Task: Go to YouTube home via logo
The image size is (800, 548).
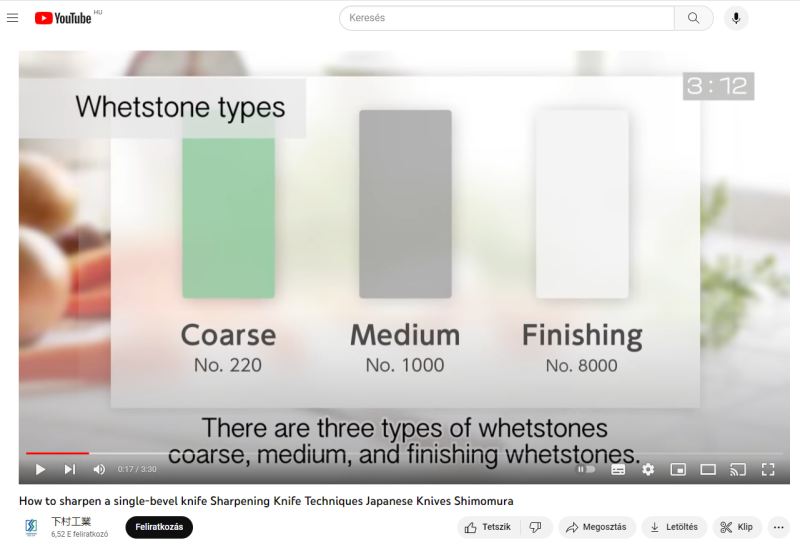Action: click(x=63, y=18)
